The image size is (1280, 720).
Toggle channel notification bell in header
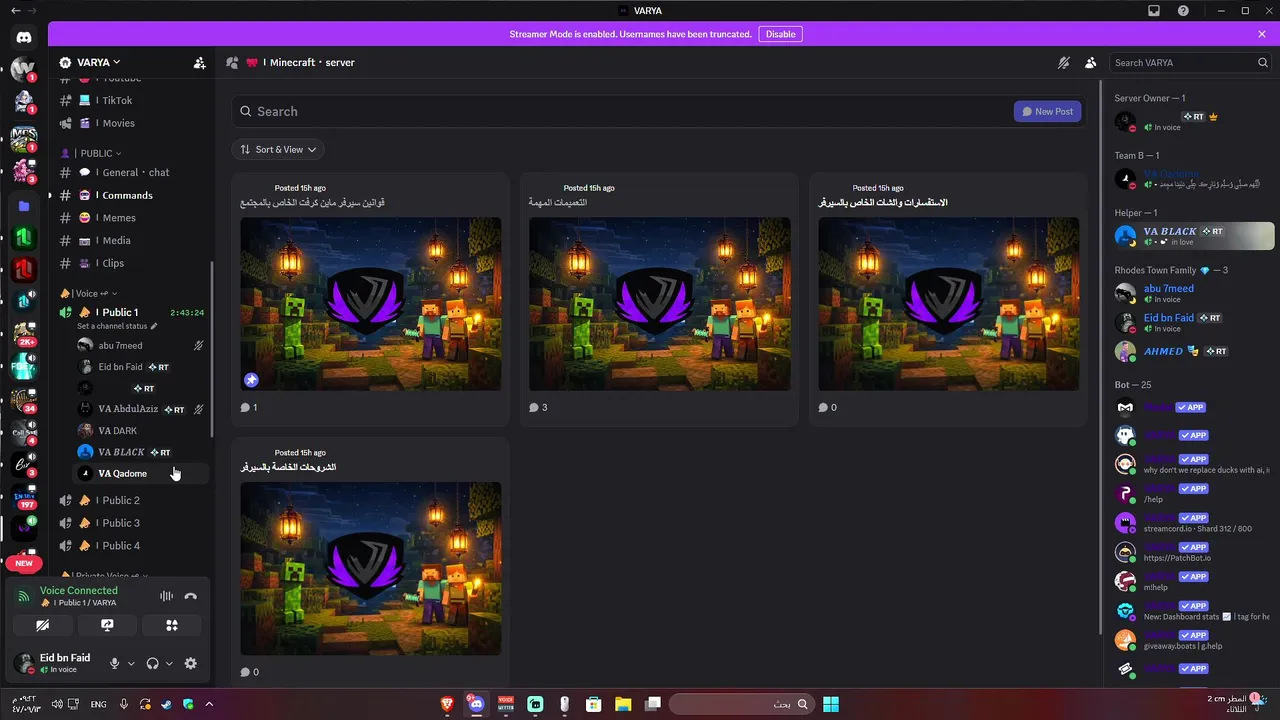point(1064,62)
